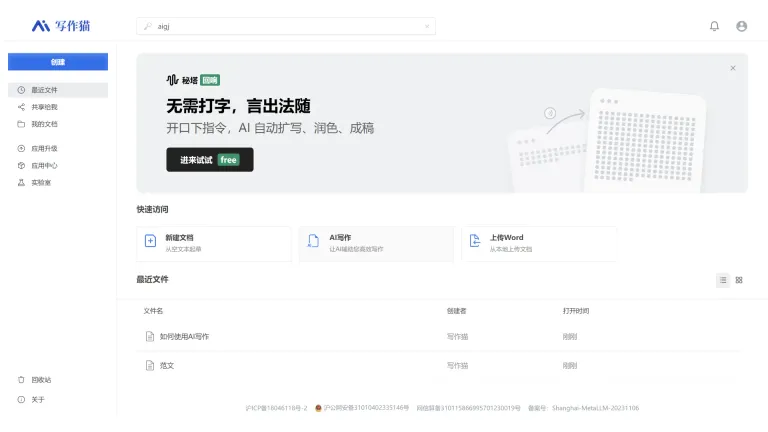Switch to grid view layout icon

739,280
